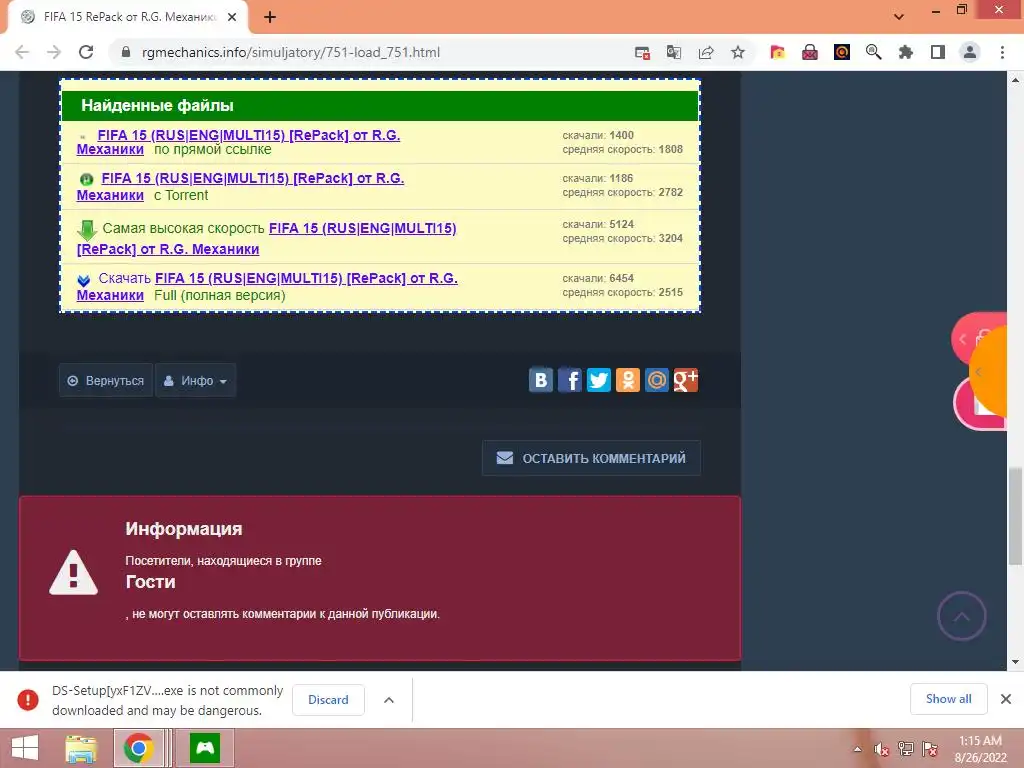Share on Google Plus icon
1024x768 pixels.
[x=686, y=380]
